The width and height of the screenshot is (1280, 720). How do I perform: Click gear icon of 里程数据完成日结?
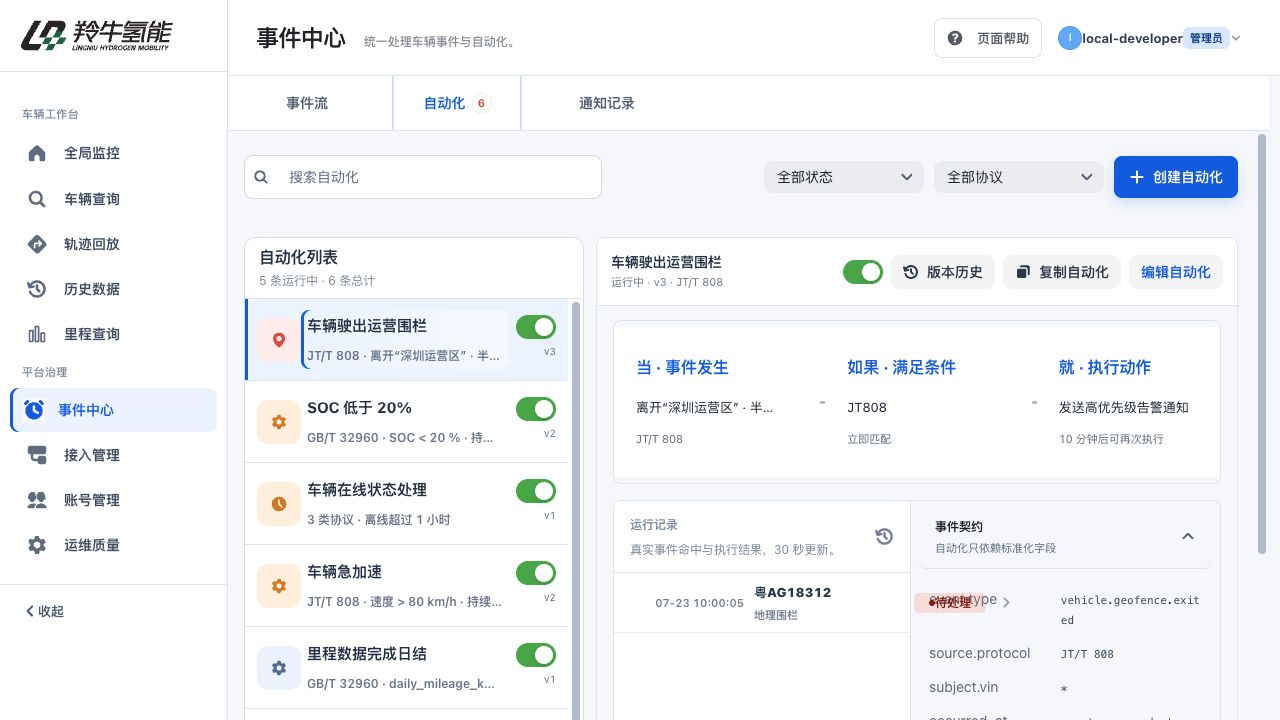tap(279, 668)
